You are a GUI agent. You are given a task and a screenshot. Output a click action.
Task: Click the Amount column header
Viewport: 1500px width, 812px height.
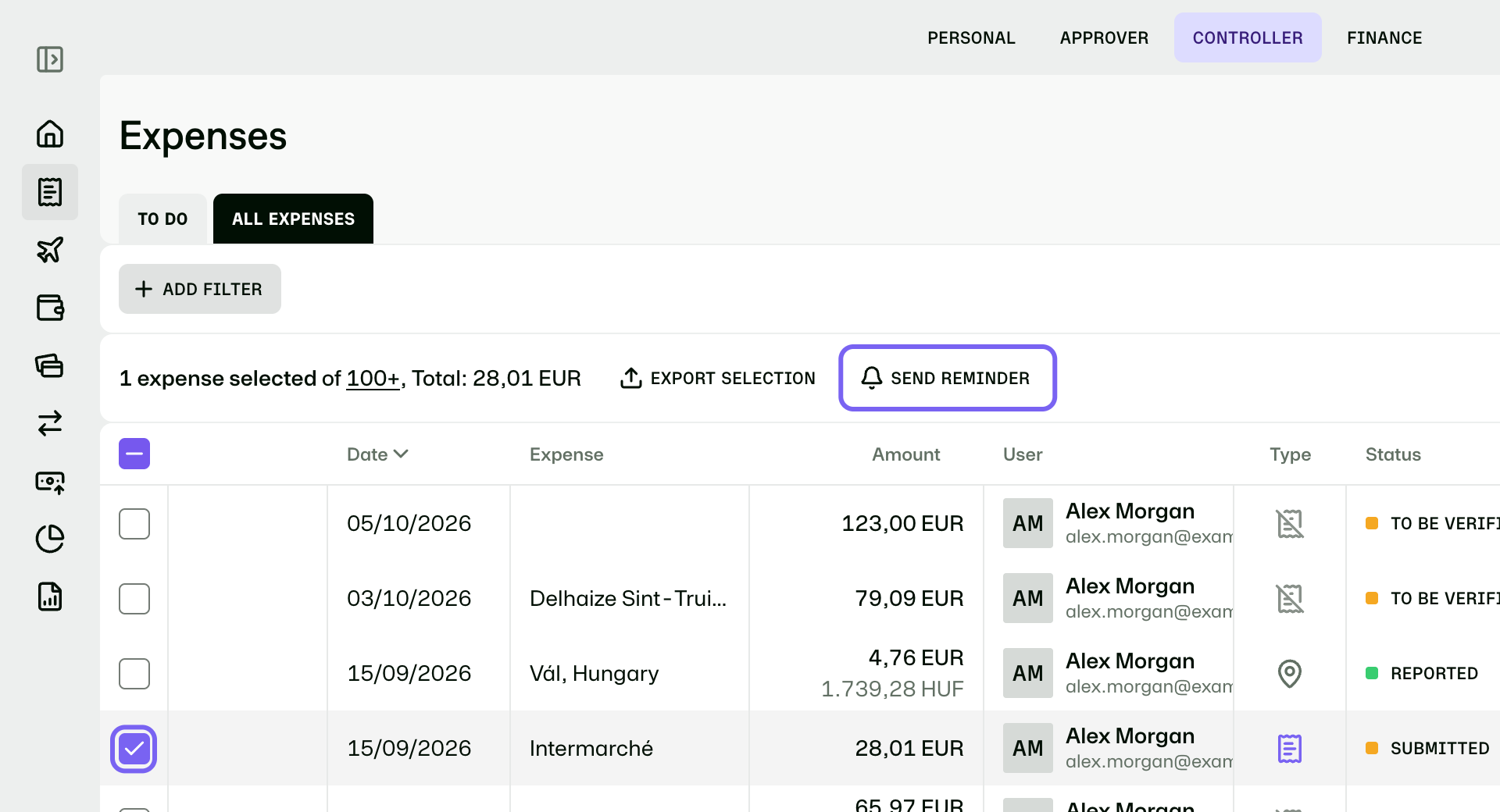pos(906,454)
